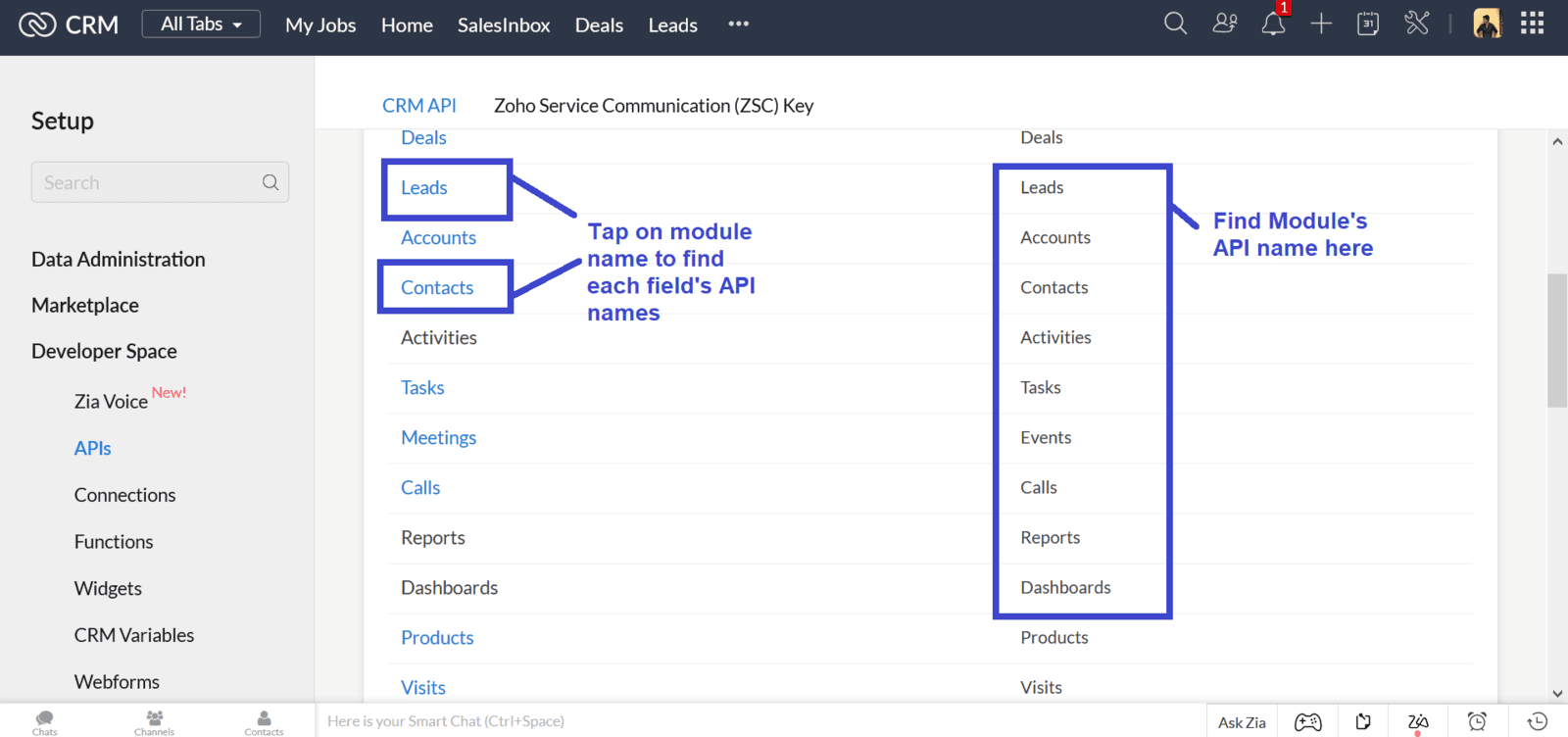The height and width of the screenshot is (737, 1568).
Task: Select the Activities module name text
Action: point(439,338)
